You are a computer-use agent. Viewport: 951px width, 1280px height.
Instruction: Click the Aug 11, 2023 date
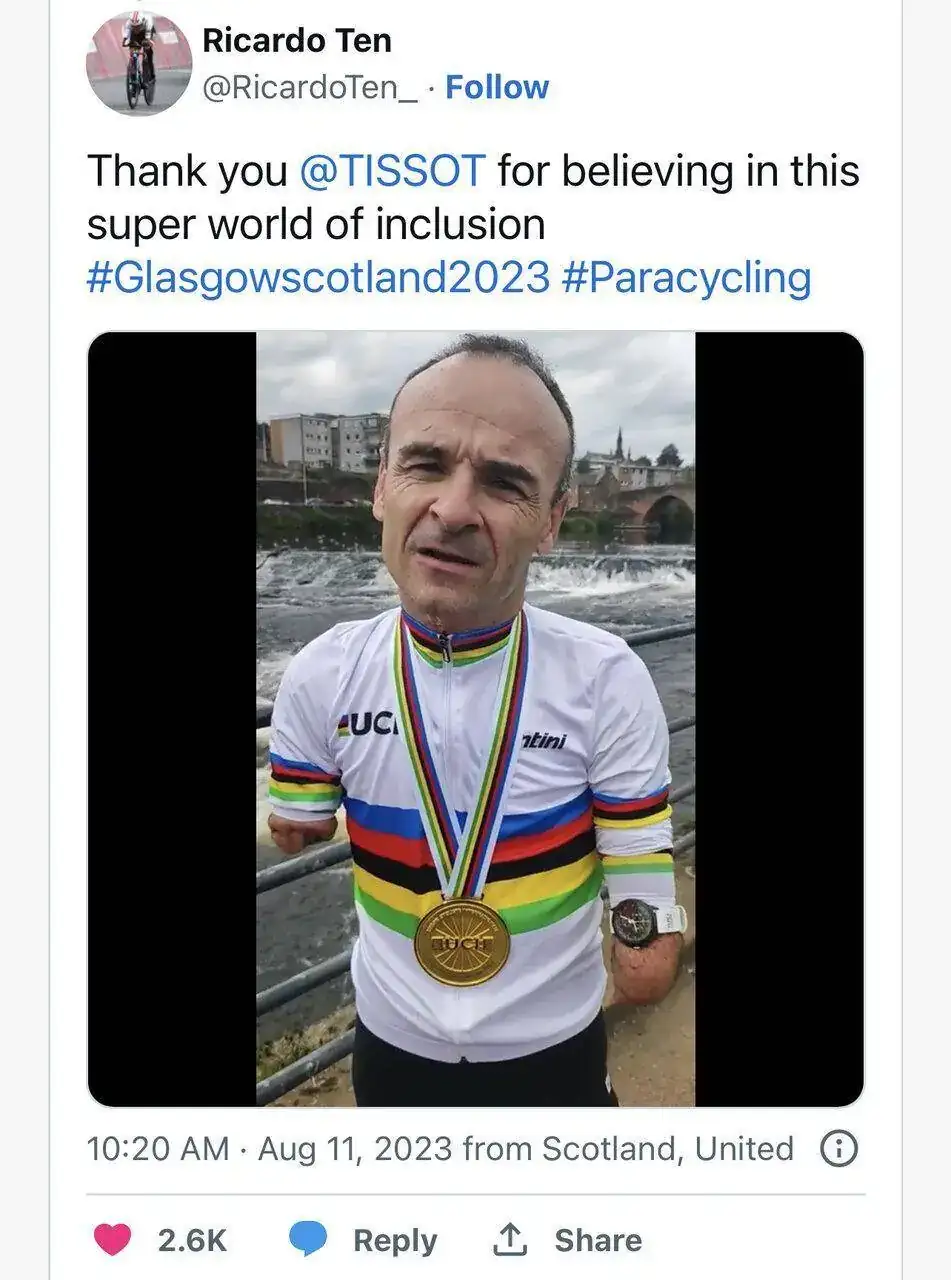[x=355, y=1149]
